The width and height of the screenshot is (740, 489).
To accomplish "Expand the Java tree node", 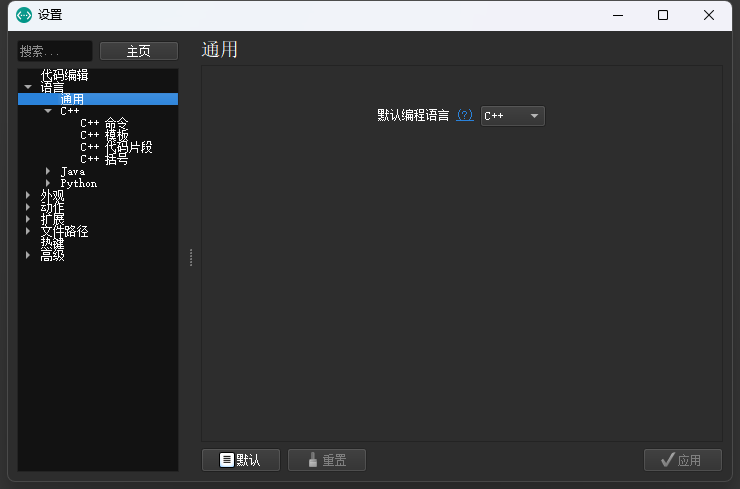I will (48, 172).
